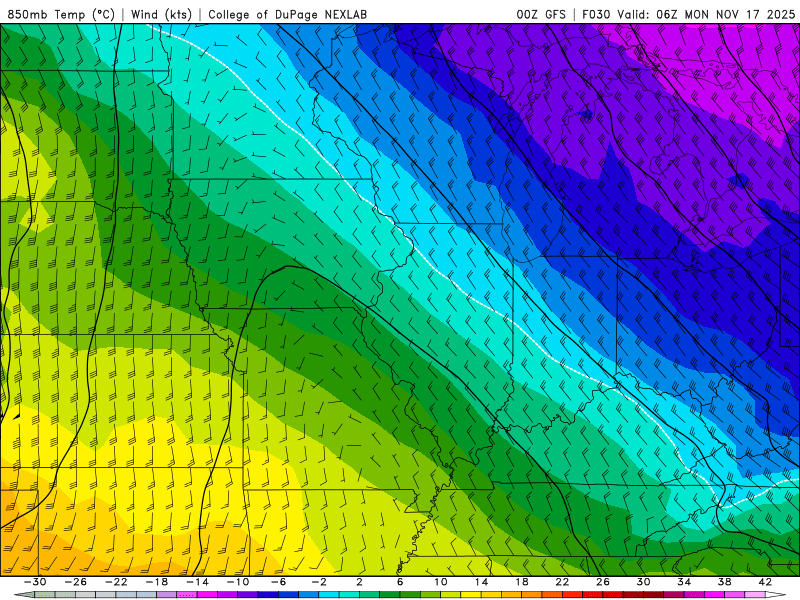Select the 42 color scale label

[765, 582]
